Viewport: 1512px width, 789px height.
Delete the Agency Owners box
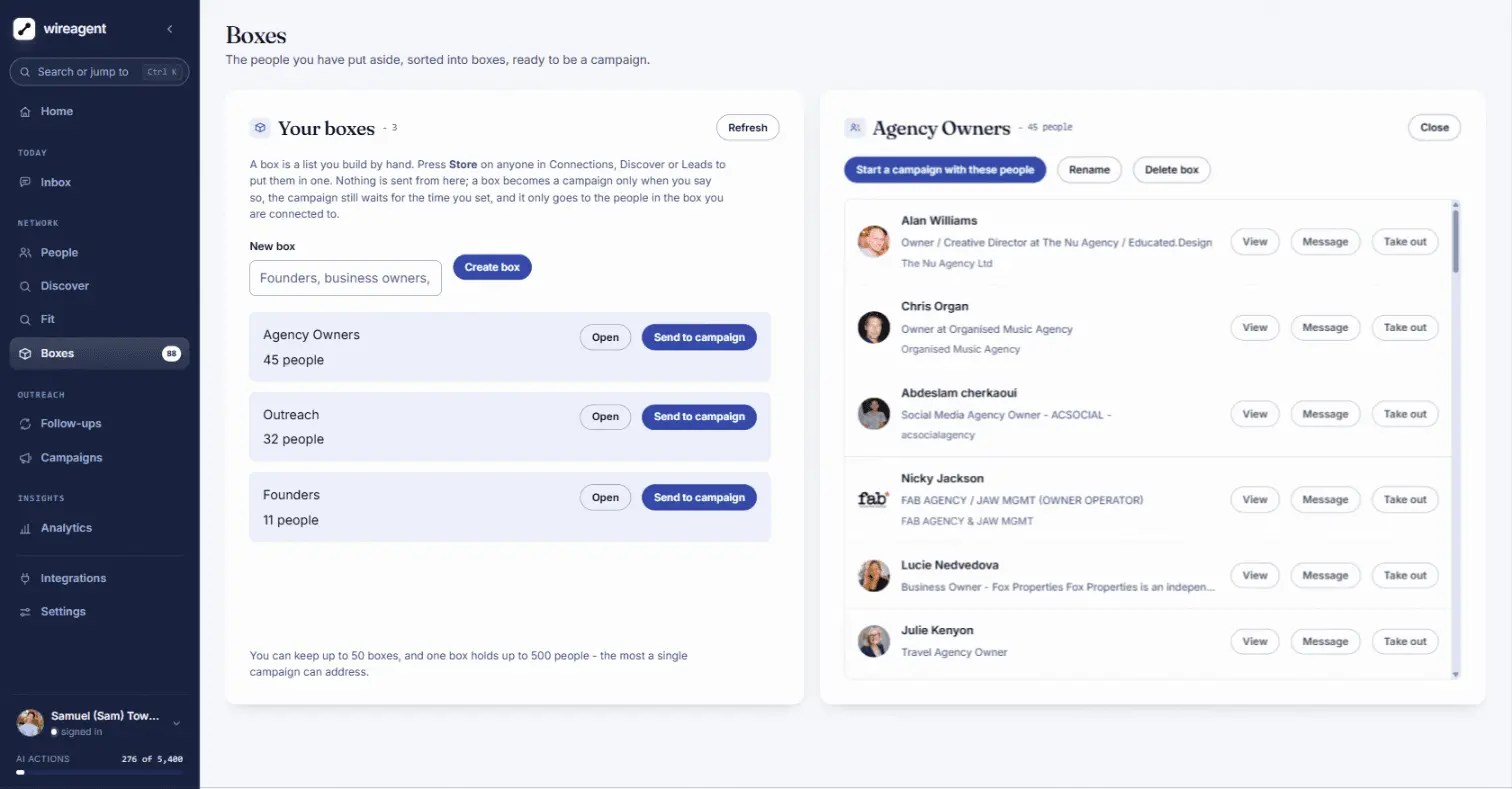coord(1171,170)
